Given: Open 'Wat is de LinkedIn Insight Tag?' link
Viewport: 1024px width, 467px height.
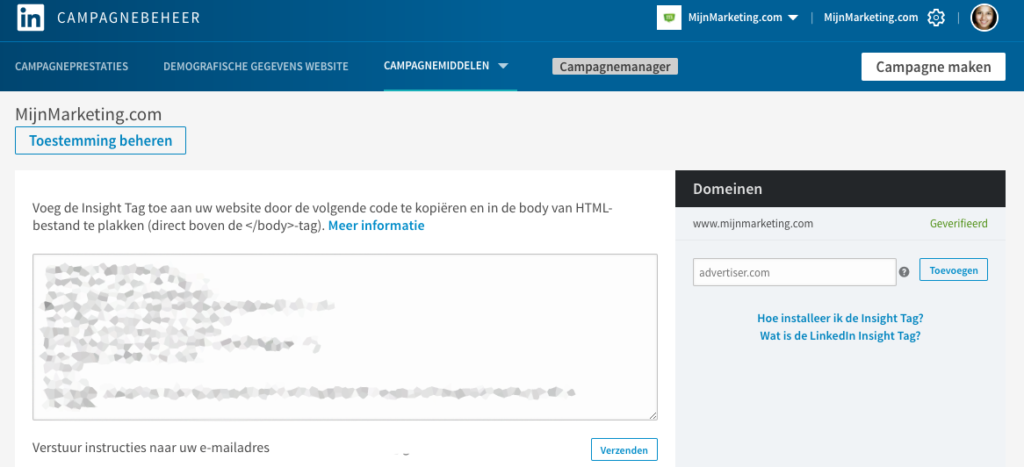Looking at the screenshot, I should [x=840, y=336].
